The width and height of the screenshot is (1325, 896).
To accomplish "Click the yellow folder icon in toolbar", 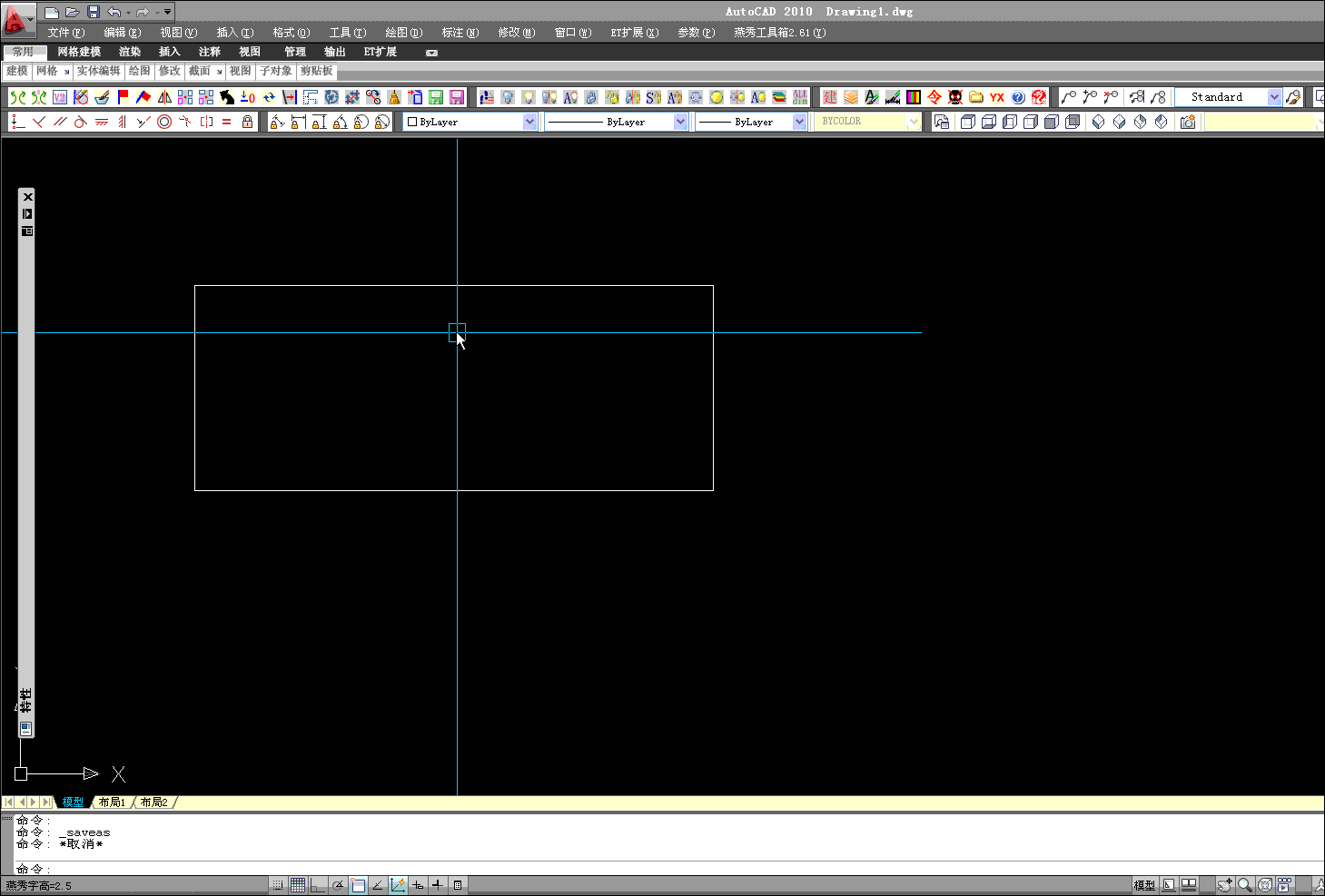I will pyautogui.click(x=976, y=97).
